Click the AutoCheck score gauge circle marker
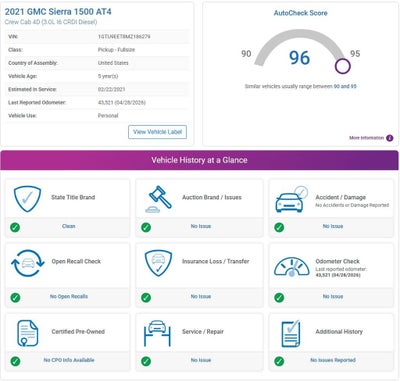The image size is (400, 382). pyautogui.click(x=343, y=66)
